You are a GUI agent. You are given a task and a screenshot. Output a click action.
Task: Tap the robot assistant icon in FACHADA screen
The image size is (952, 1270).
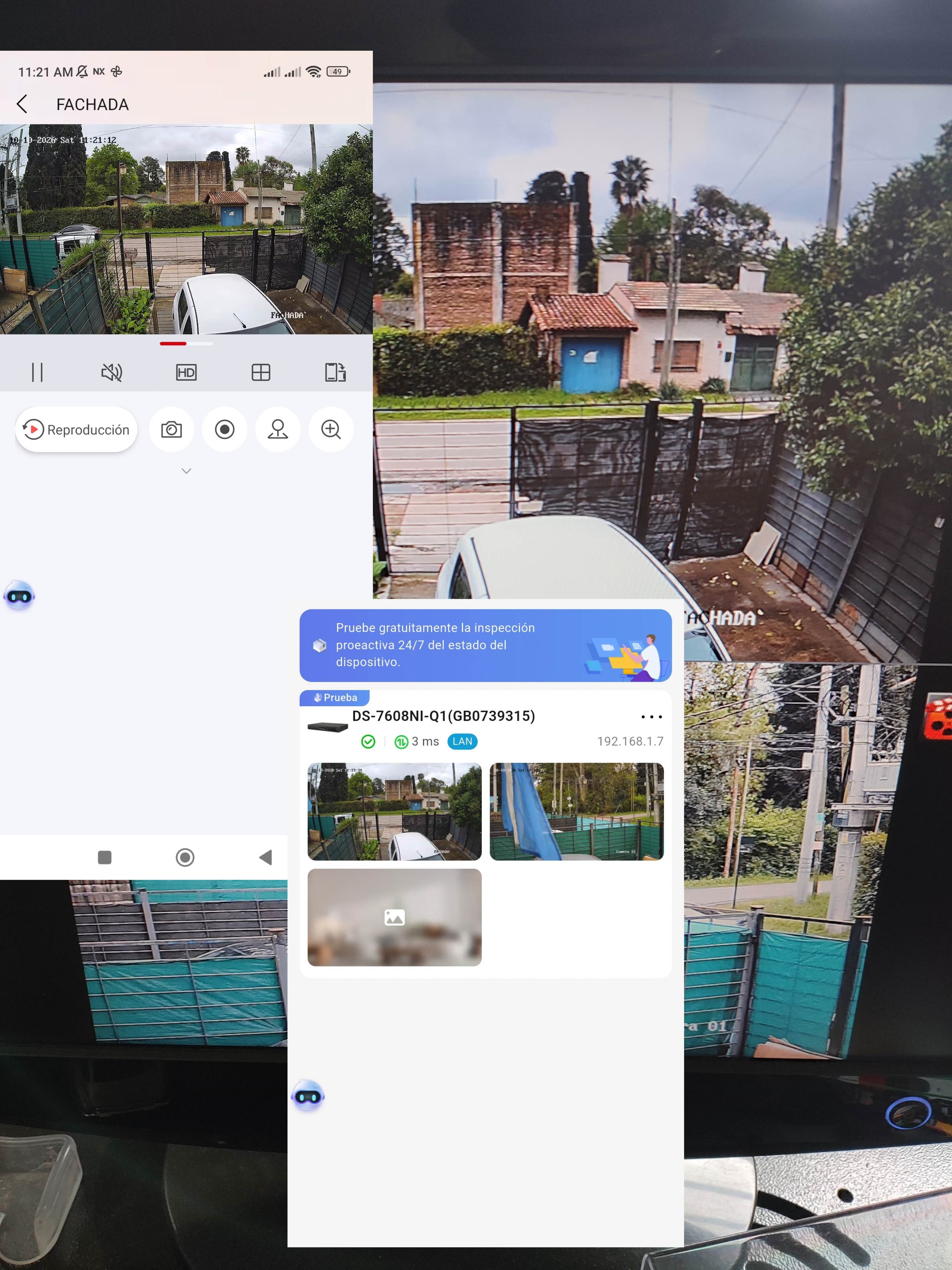tap(19, 596)
